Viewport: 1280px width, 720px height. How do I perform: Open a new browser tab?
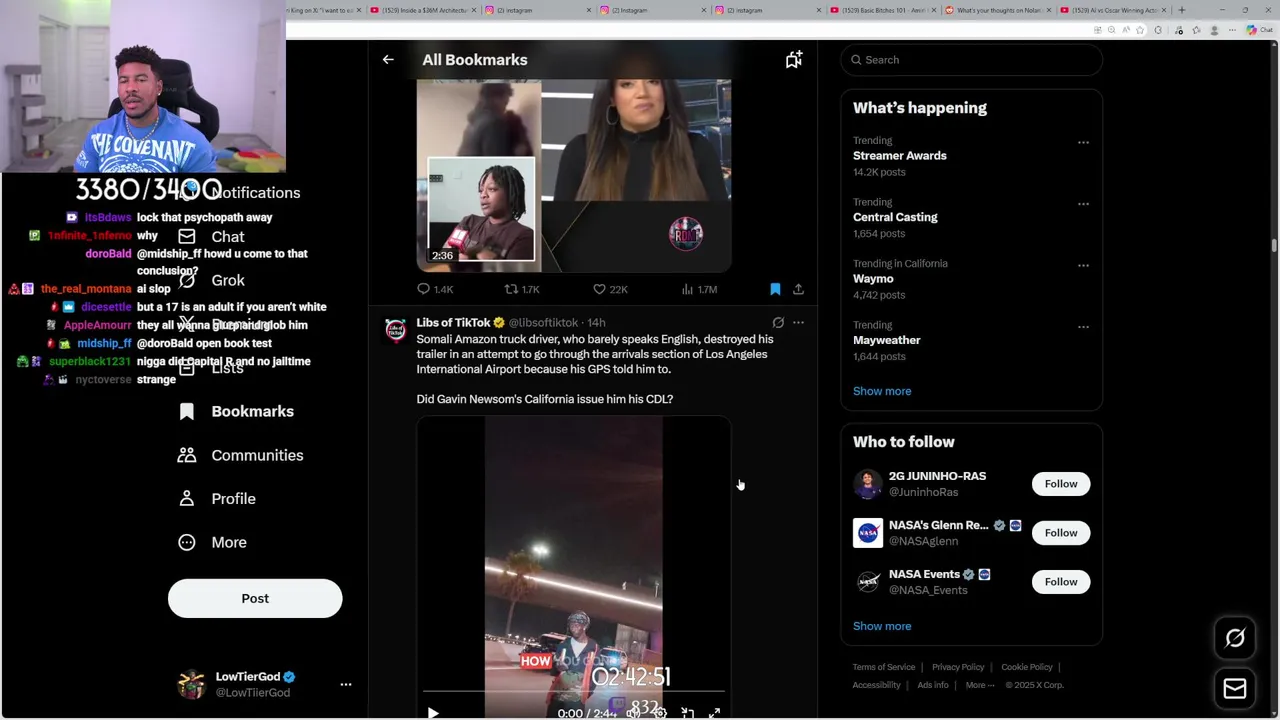click(x=1182, y=10)
